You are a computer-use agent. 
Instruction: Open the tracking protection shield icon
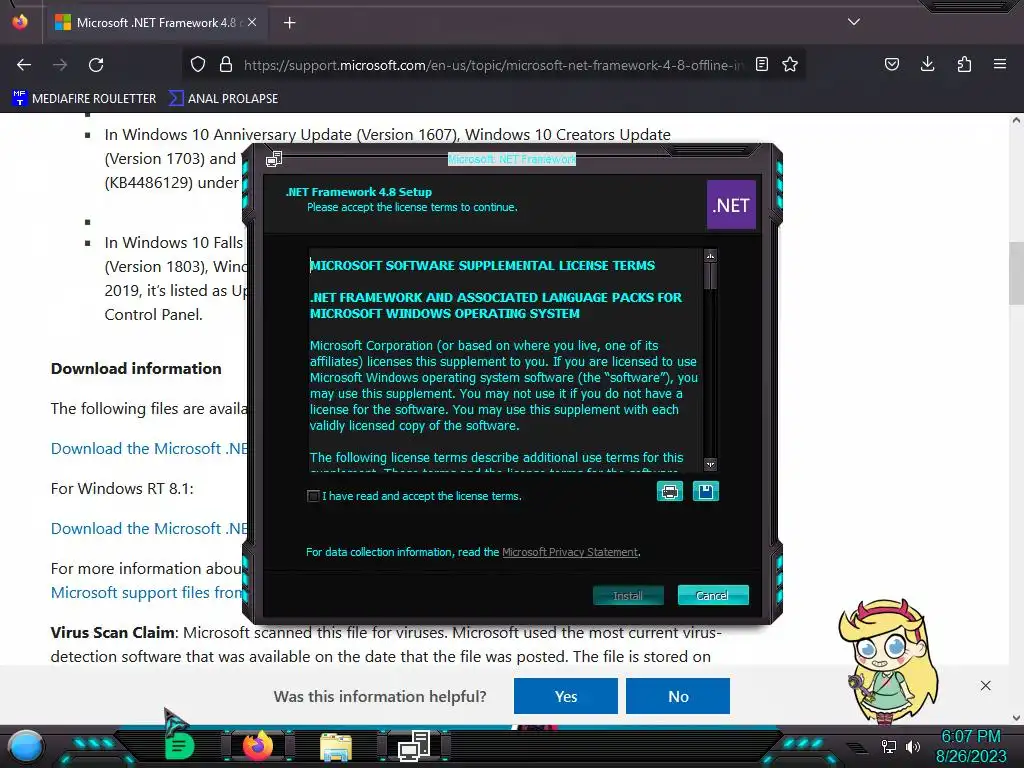(198, 65)
